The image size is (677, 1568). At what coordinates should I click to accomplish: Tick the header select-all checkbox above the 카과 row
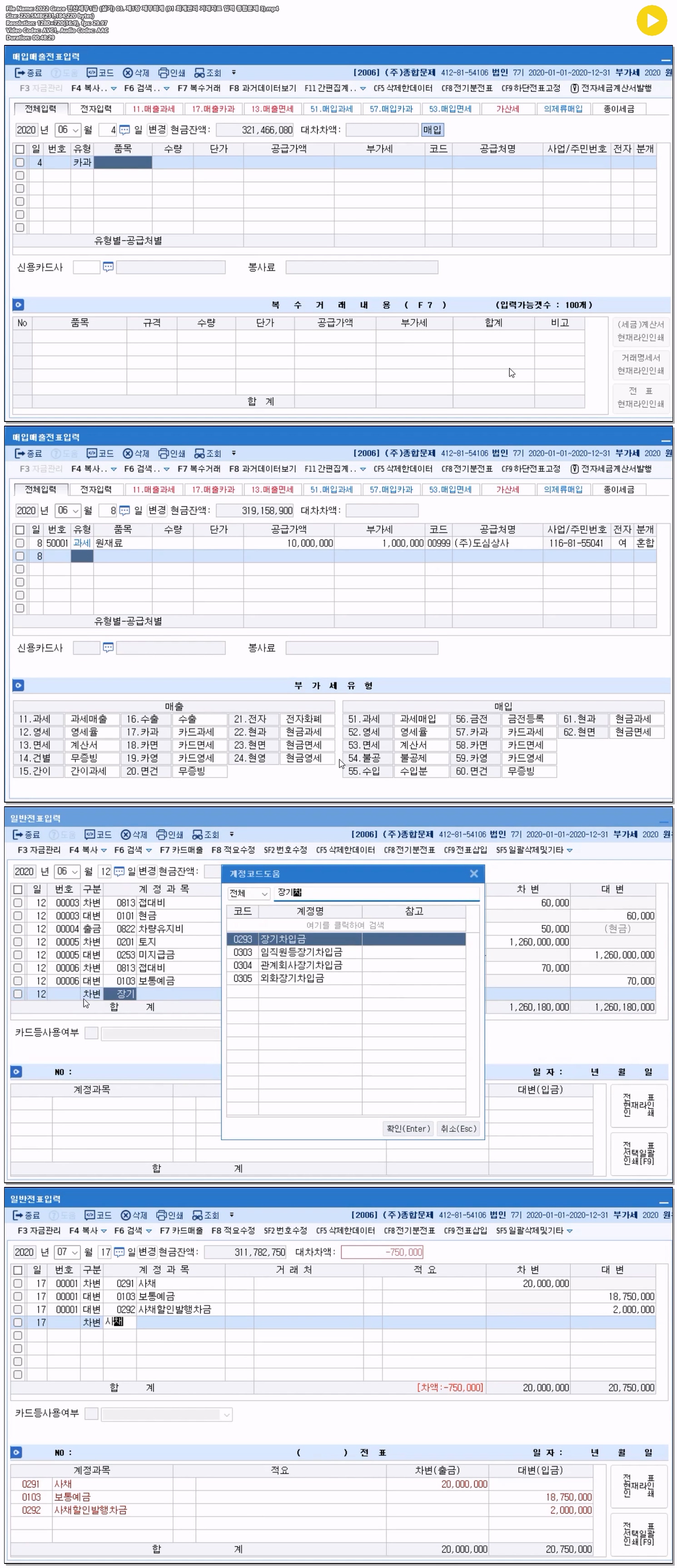coord(20,149)
